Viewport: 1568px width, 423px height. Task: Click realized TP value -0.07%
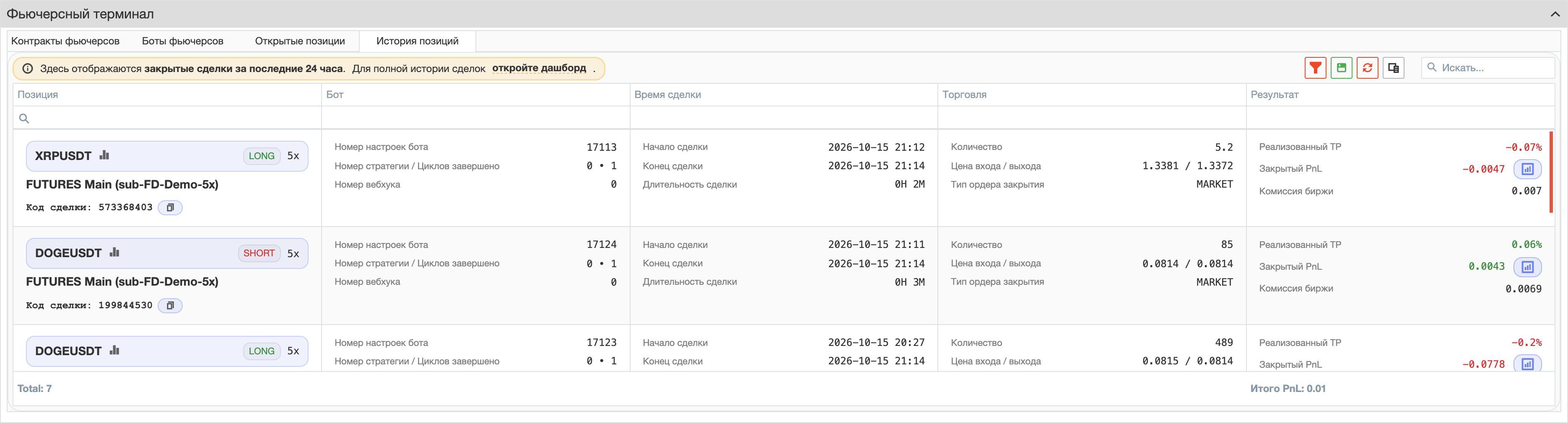click(x=1524, y=147)
